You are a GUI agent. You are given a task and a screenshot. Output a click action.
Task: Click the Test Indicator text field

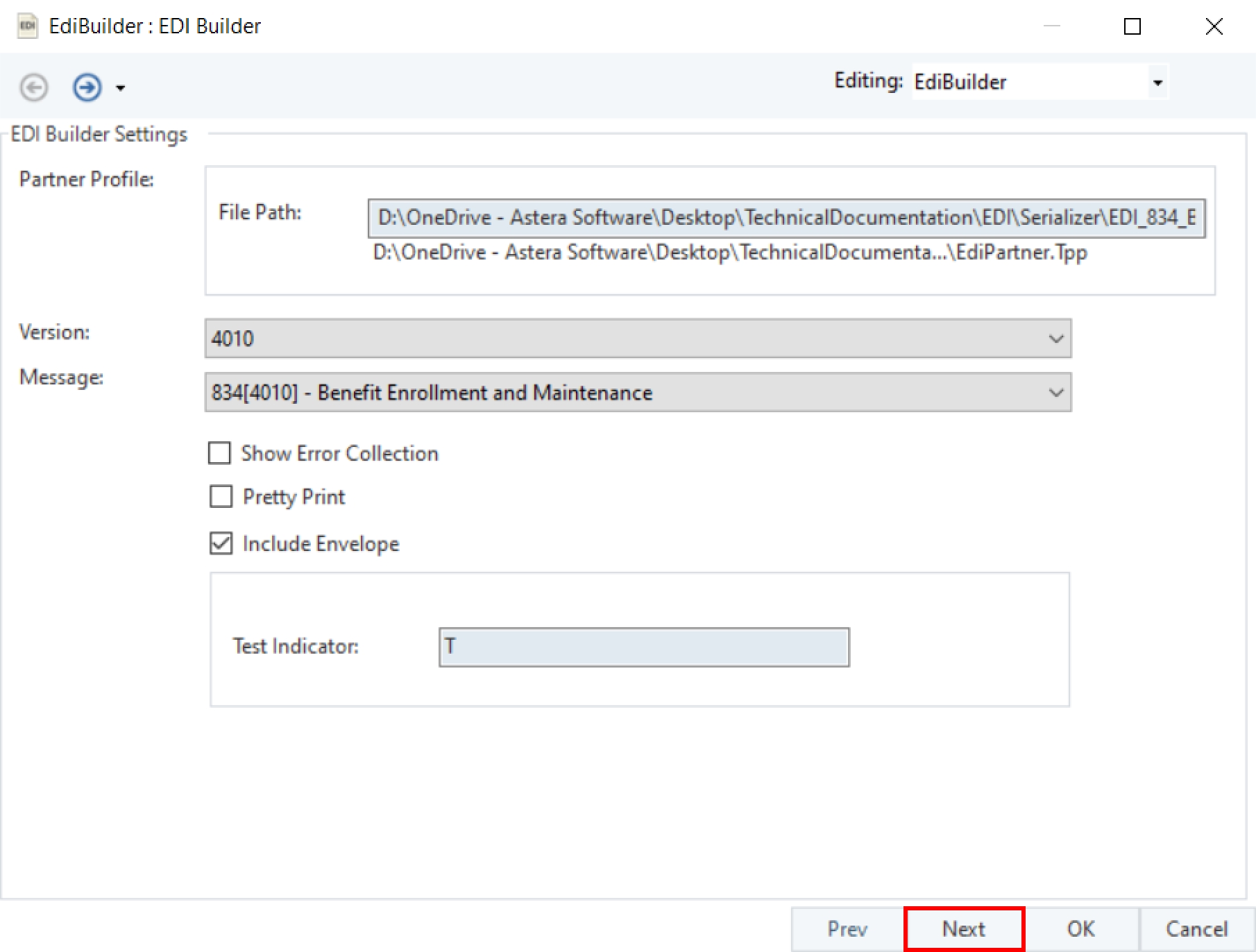(643, 647)
